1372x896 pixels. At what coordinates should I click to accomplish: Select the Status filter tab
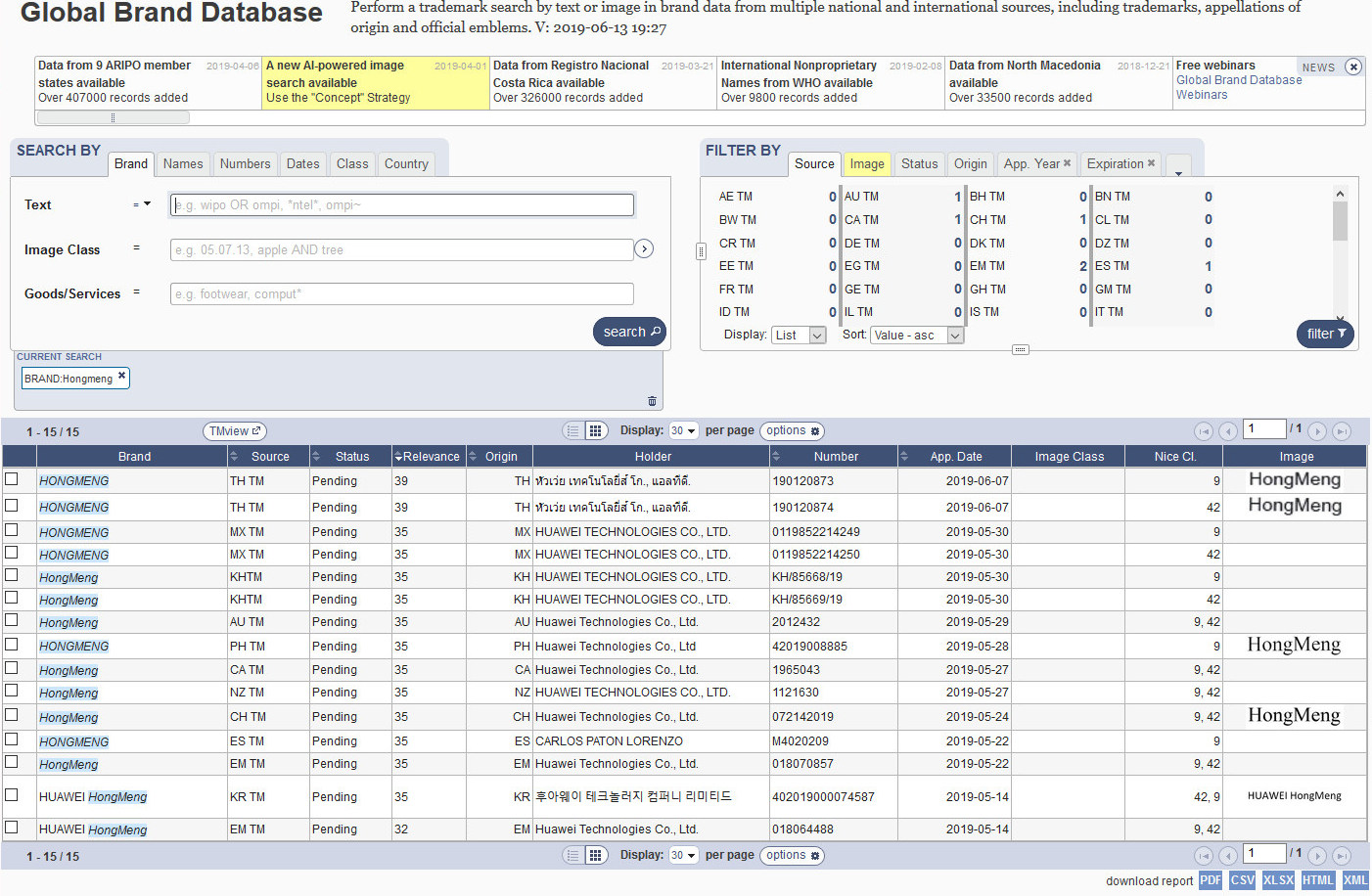tap(919, 164)
